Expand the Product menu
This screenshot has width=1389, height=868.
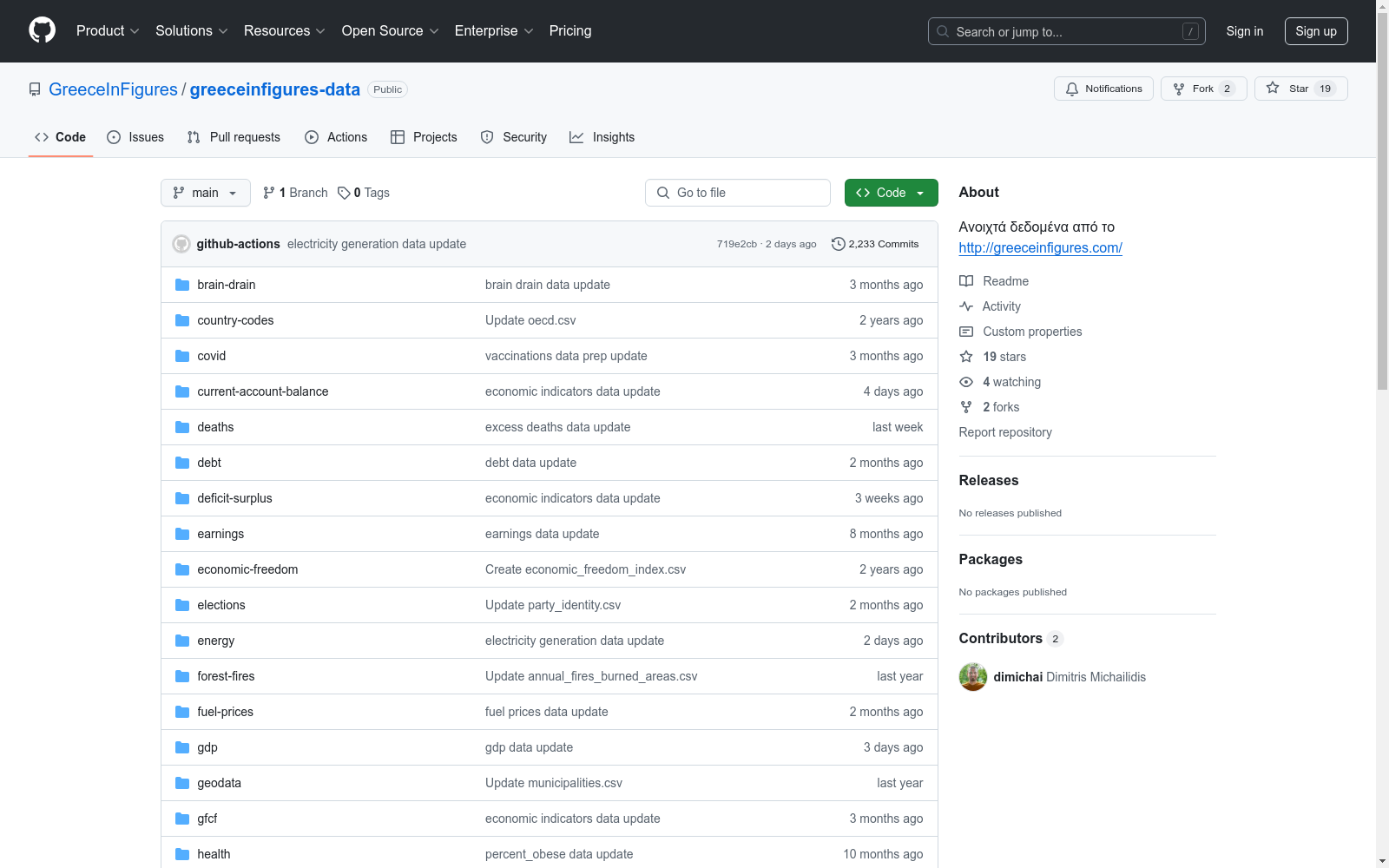[108, 30]
